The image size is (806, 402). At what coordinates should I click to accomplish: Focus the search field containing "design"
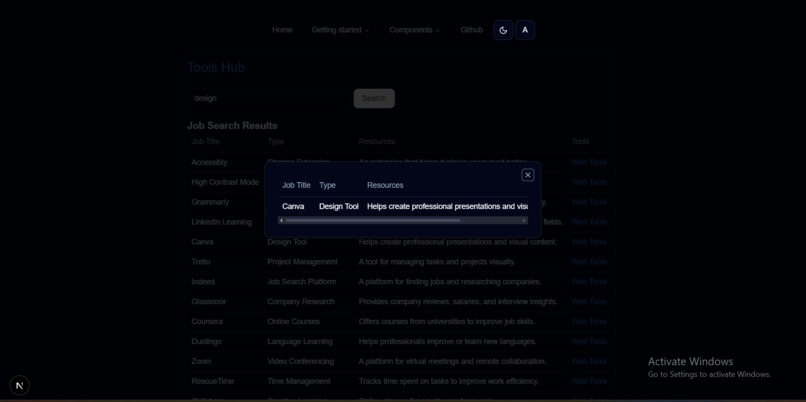[x=269, y=98]
